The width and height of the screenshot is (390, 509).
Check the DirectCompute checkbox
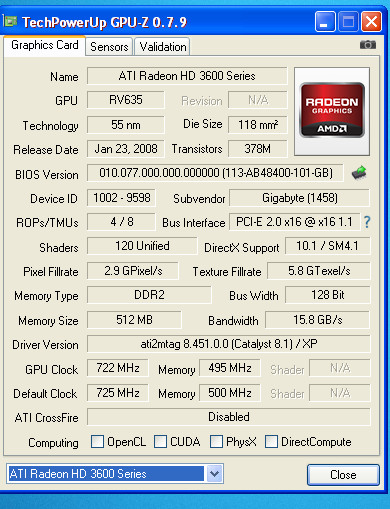271,442
